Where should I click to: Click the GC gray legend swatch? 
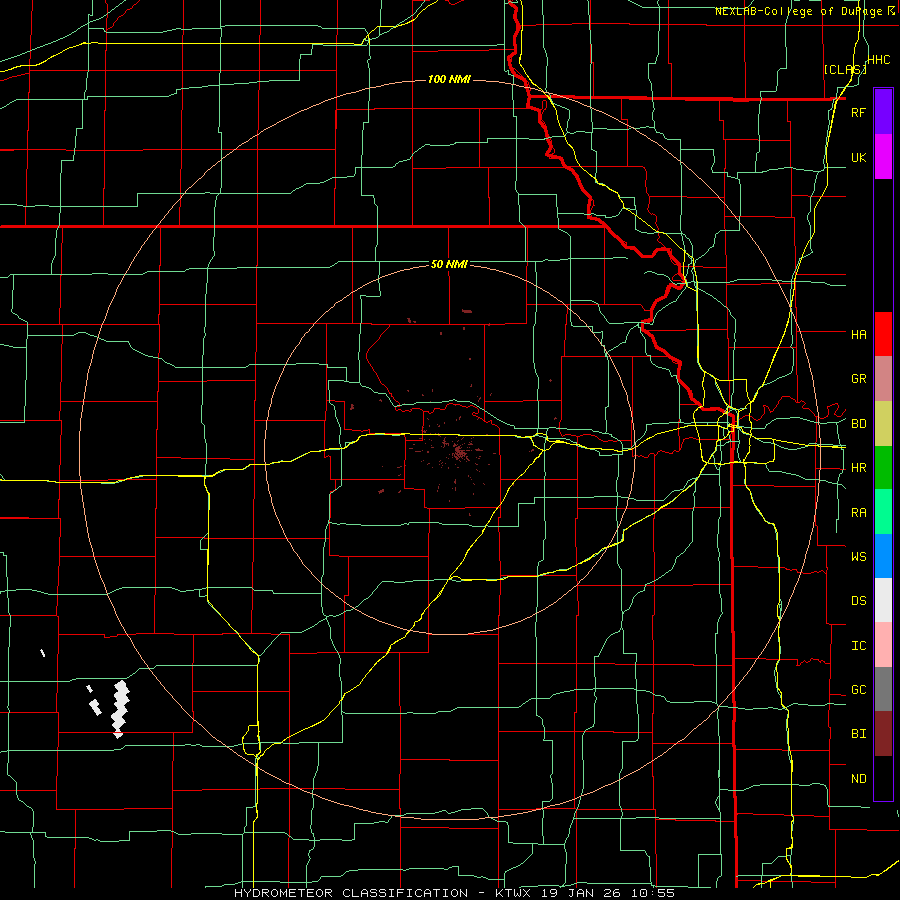(883, 689)
